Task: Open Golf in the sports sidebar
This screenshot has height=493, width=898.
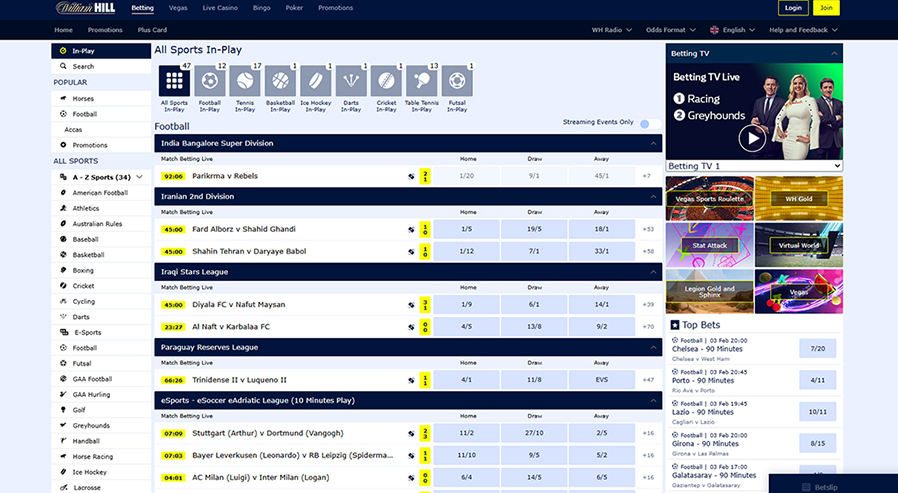Action: click(x=101, y=410)
